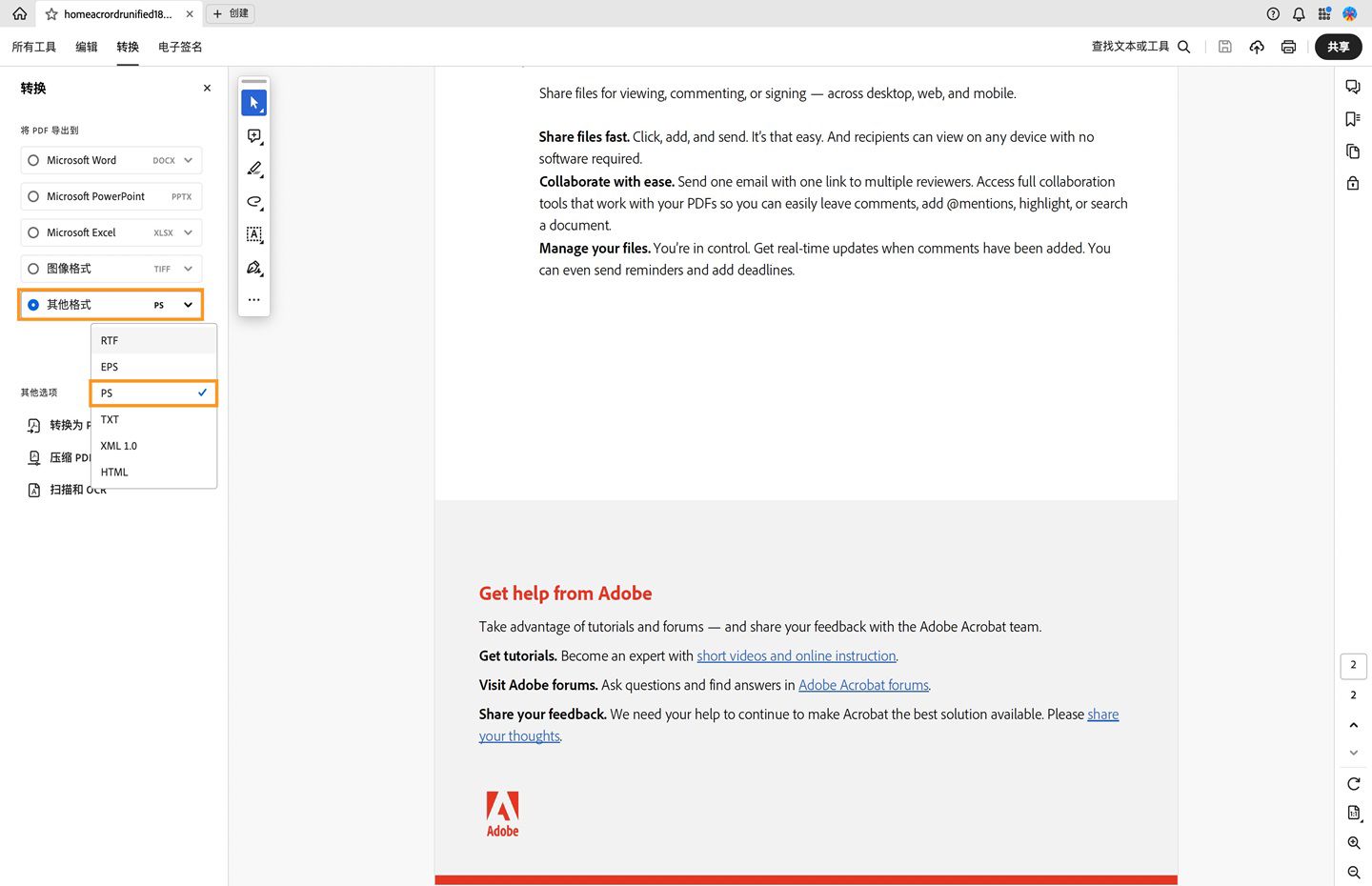
Task: Click the 共享 share button
Action: (x=1338, y=47)
